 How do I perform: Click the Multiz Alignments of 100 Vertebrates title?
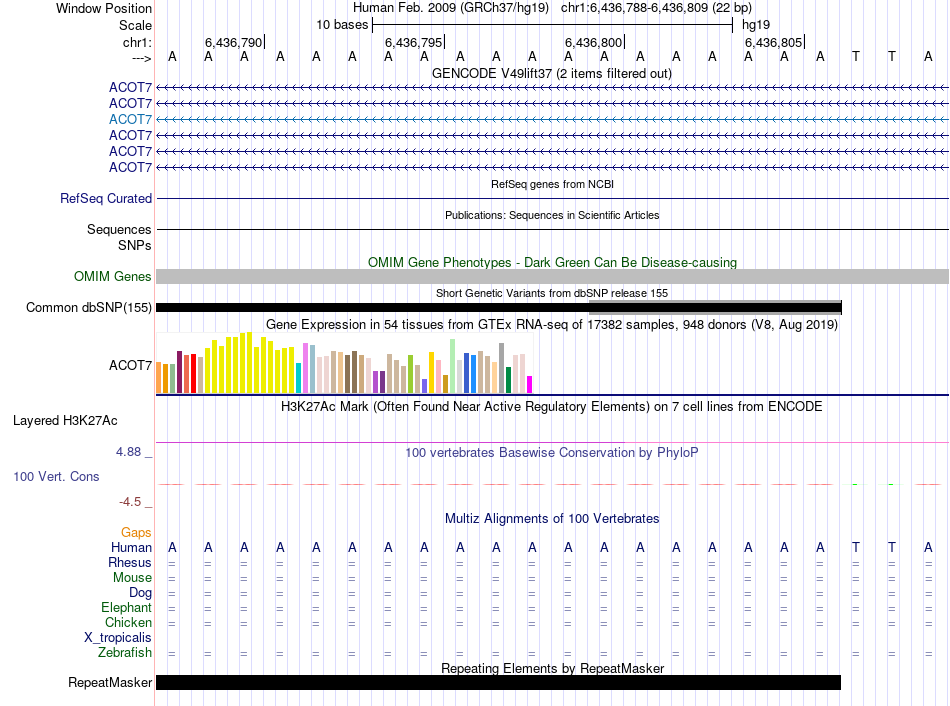[x=552, y=519]
